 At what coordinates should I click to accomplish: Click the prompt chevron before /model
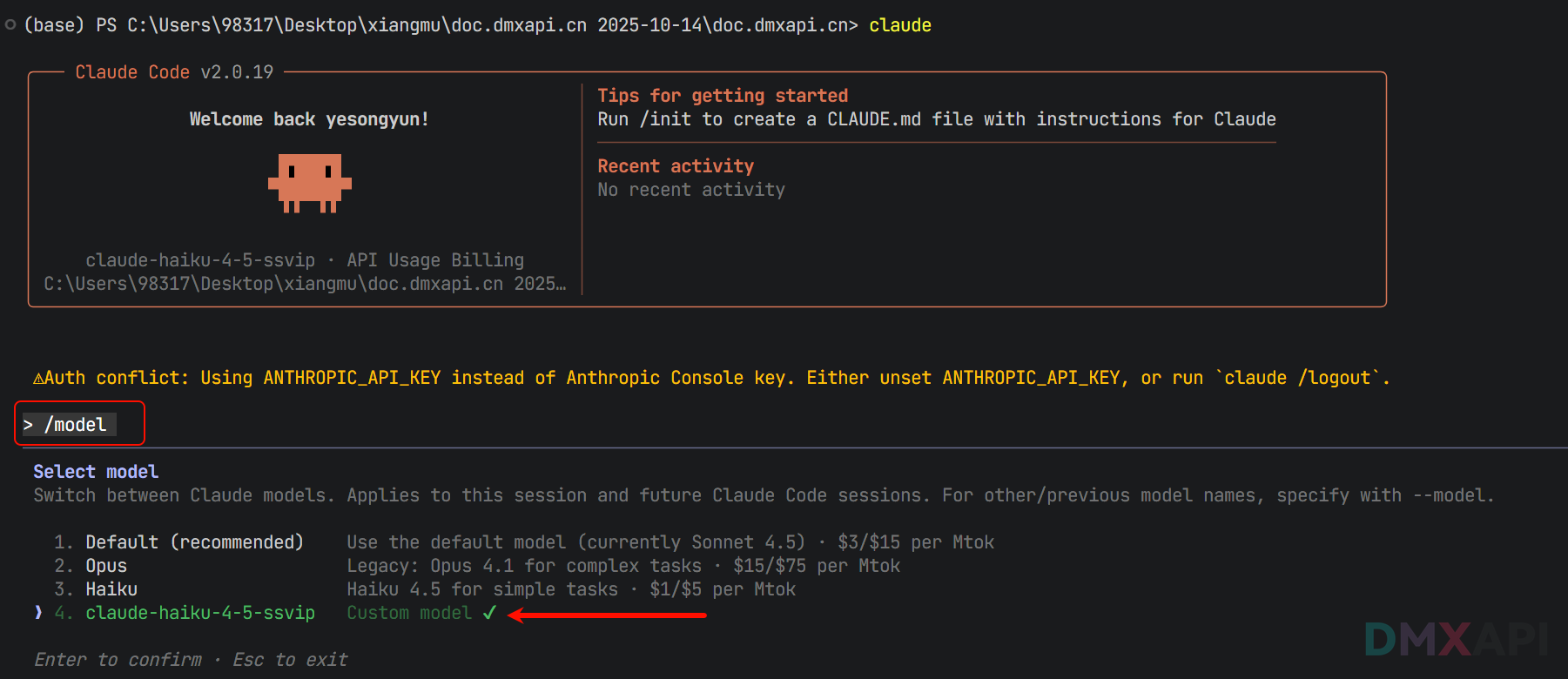tap(28, 425)
